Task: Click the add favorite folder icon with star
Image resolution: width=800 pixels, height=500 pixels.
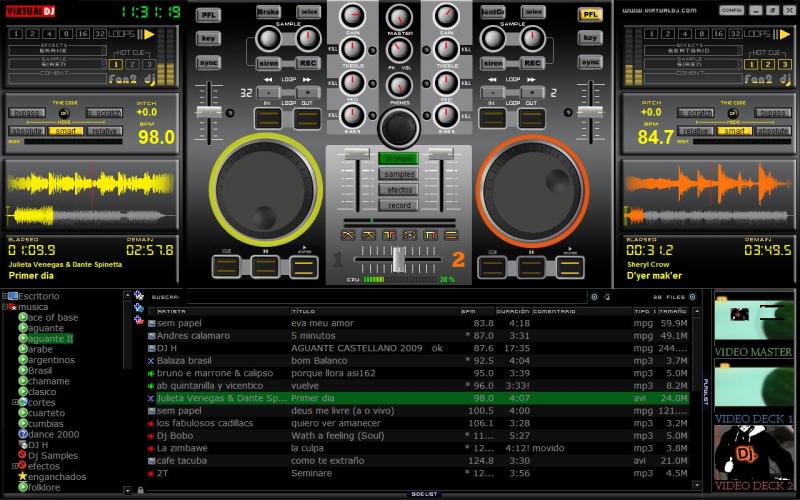Action: pos(139,295)
